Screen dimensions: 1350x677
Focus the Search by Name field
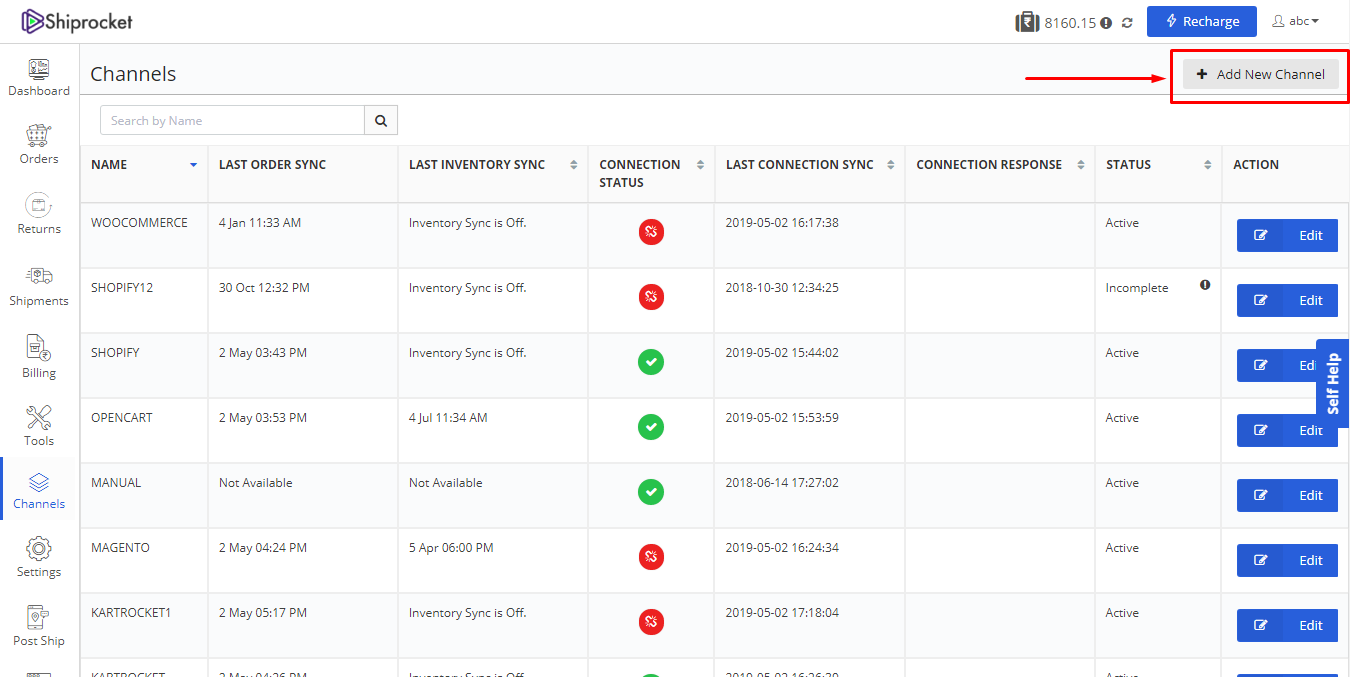(x=232, y=120)
